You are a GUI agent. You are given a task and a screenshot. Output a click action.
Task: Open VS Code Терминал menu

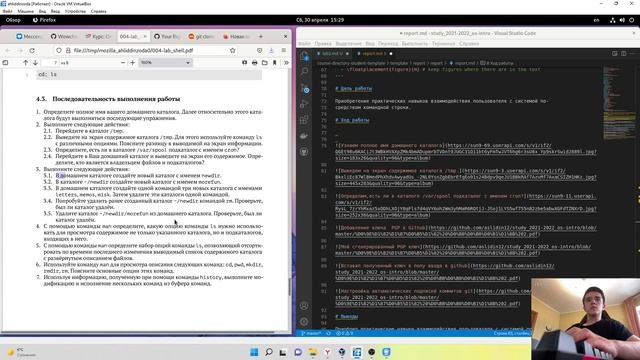[x=443, y=43]
